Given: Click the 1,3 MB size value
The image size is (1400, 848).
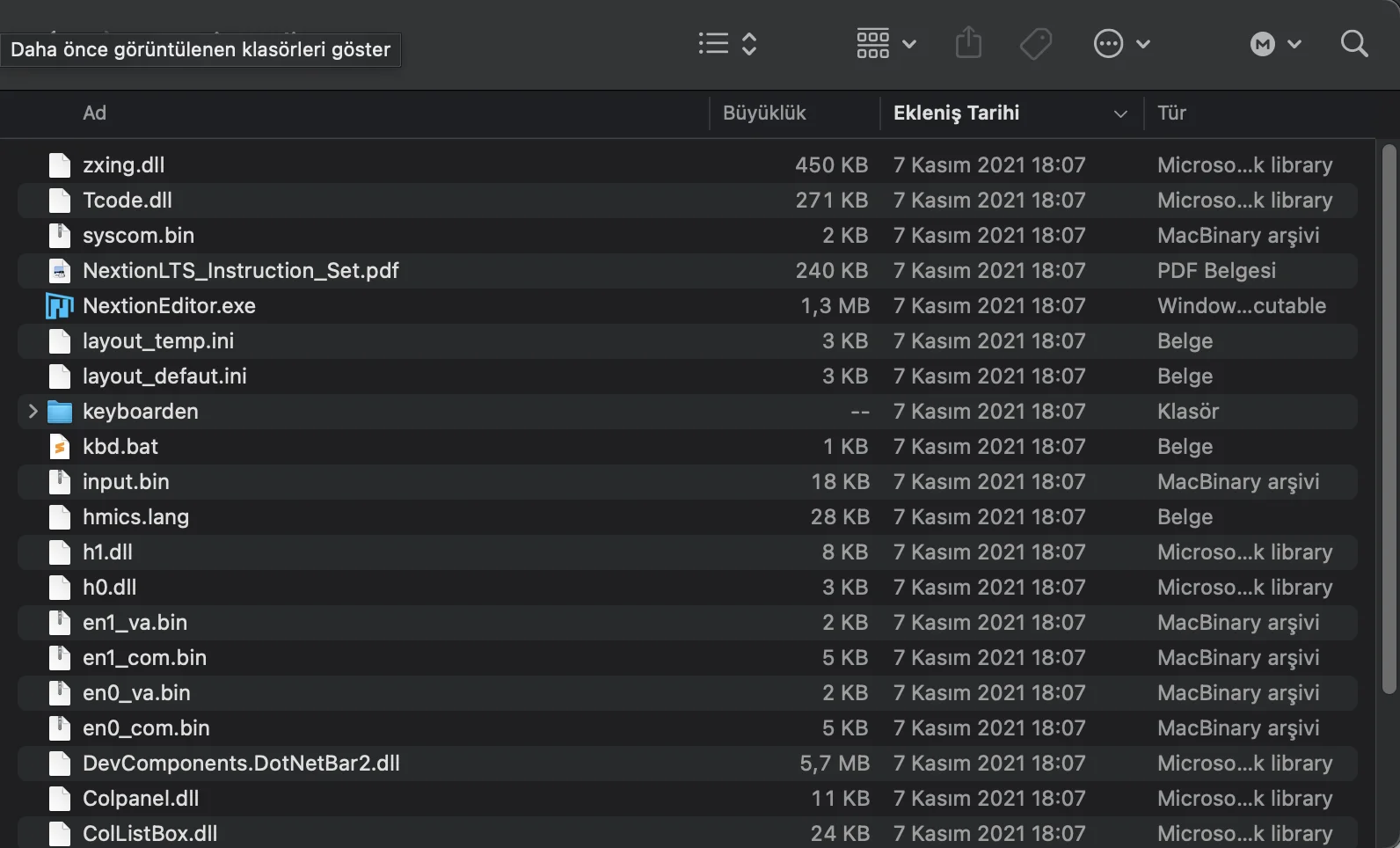Looking at the screenshot, I should coord(834,305).
